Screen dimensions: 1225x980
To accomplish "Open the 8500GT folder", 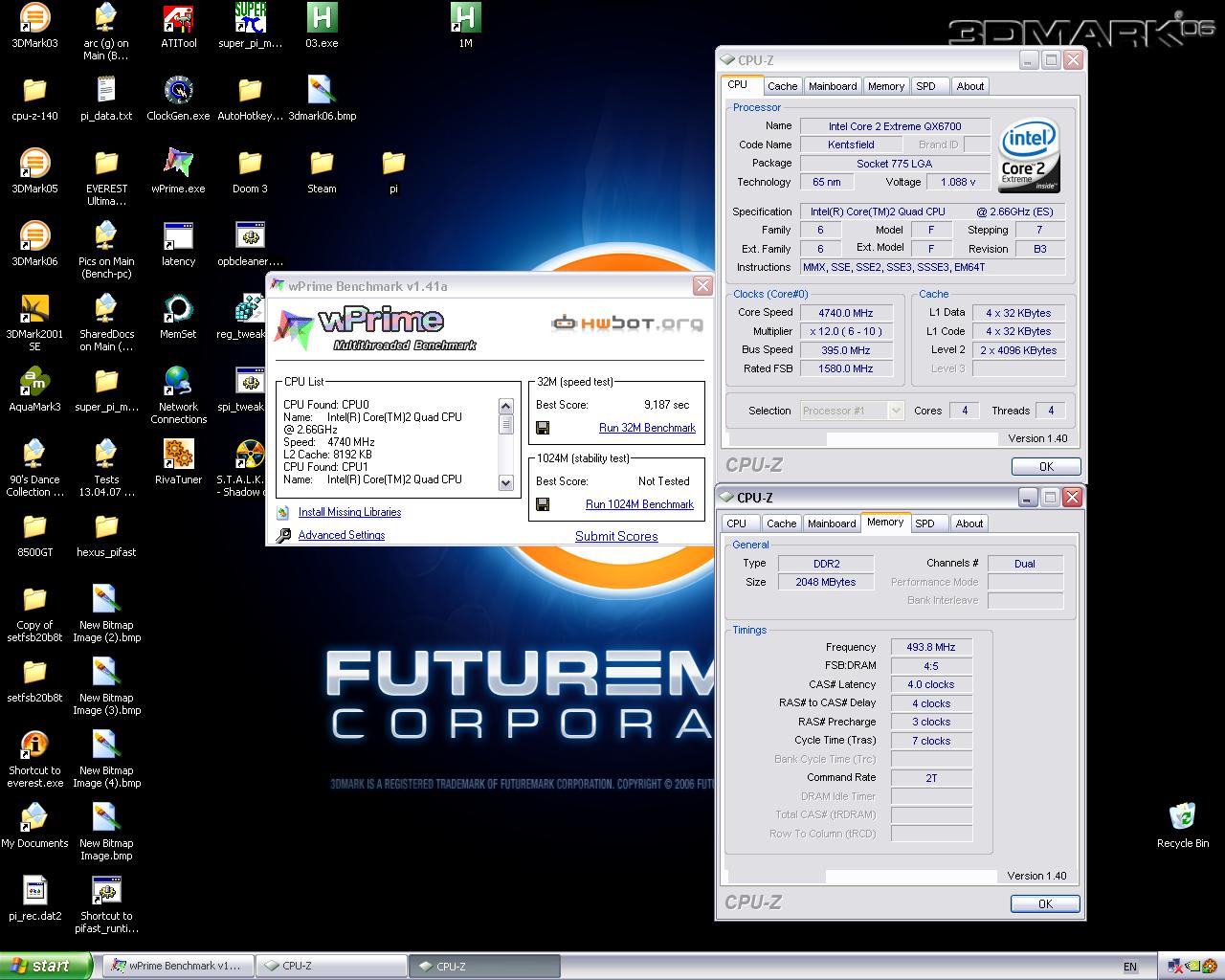I will tap(34, 535).
